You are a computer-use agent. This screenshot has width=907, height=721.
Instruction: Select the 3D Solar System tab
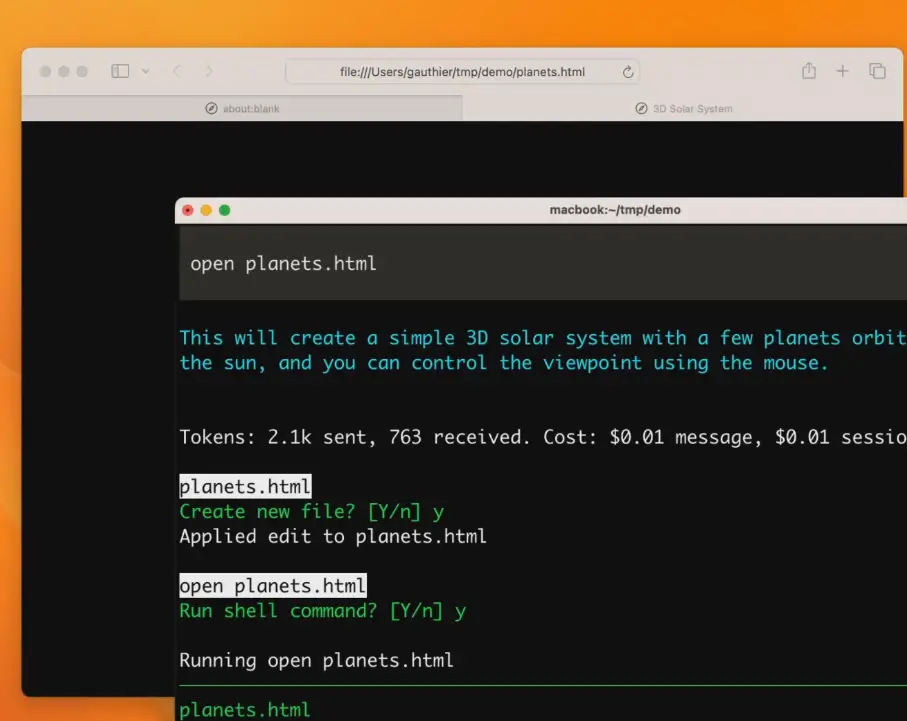(684, 108)
